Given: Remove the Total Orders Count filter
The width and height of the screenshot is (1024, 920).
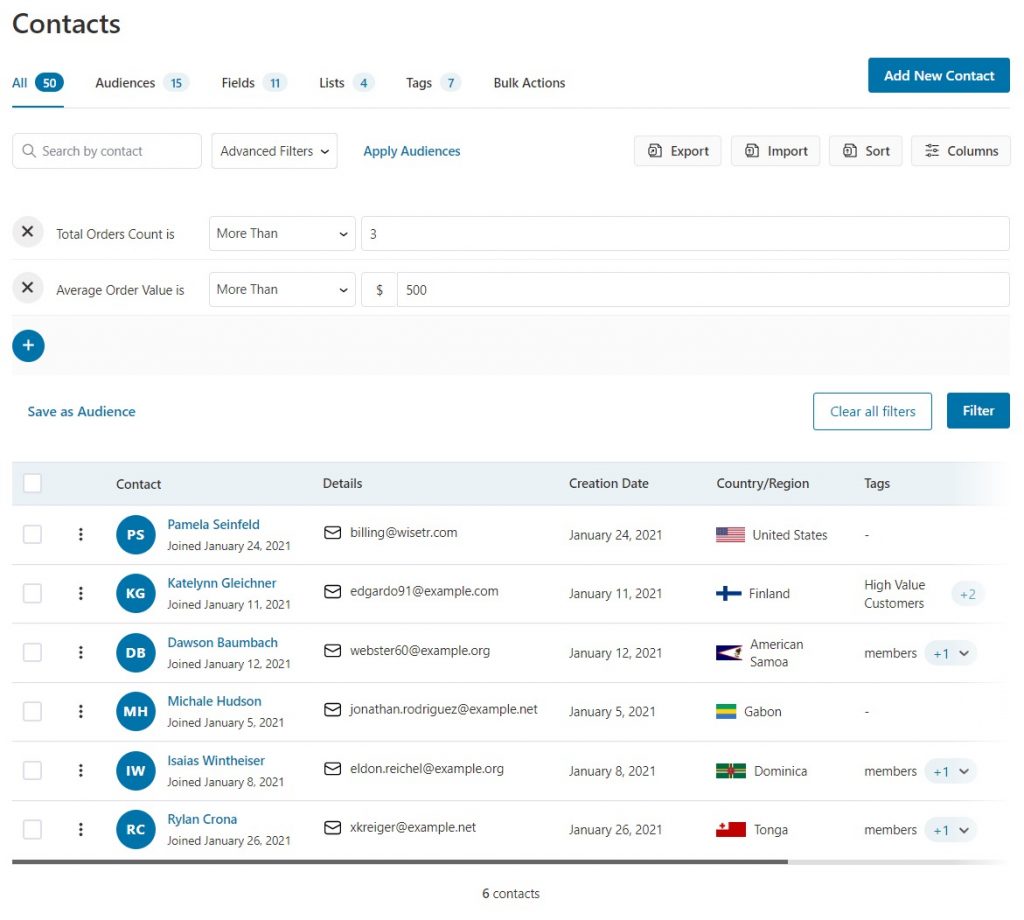Looking at the screenshot, I should point(27,232).
